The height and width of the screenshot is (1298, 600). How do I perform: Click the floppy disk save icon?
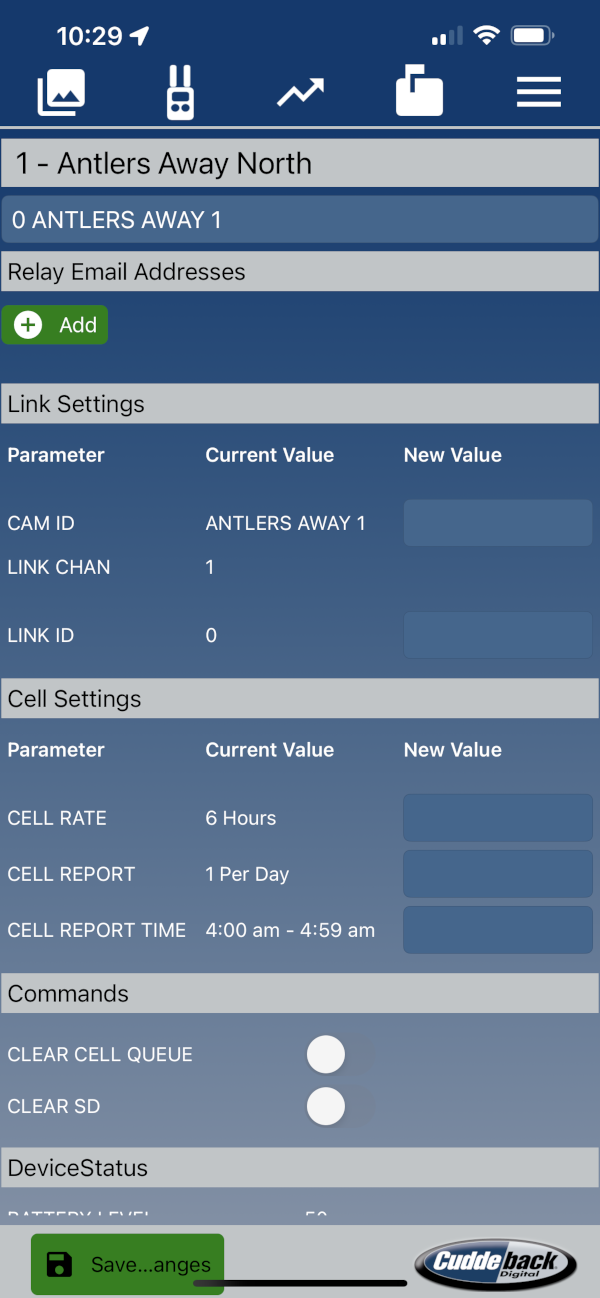tap(60, 1265)
